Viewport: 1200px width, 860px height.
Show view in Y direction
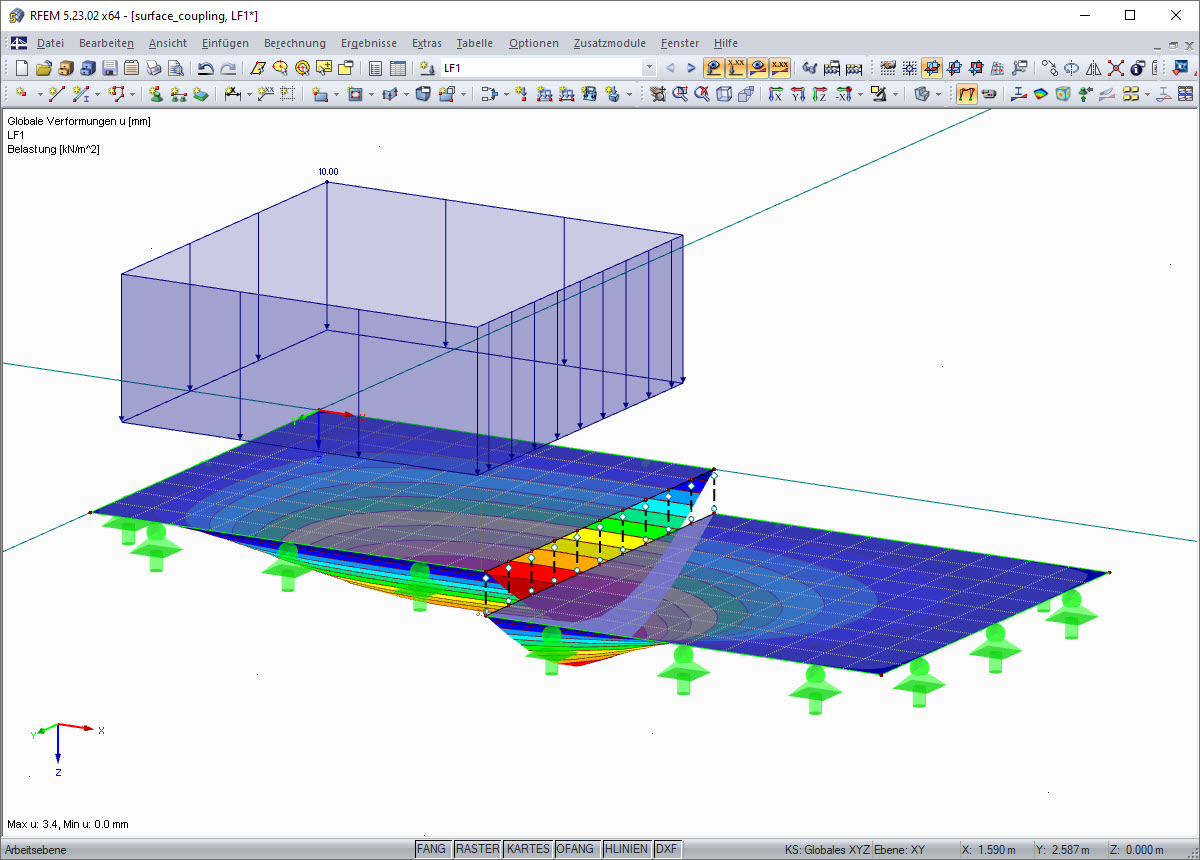(x=797, y=94)
